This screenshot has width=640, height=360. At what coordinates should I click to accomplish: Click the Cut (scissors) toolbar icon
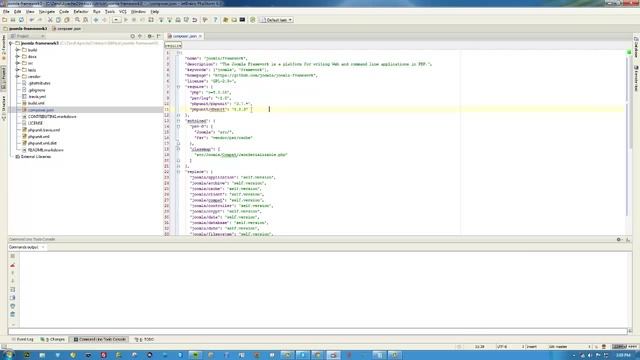[x=50, y=20]
